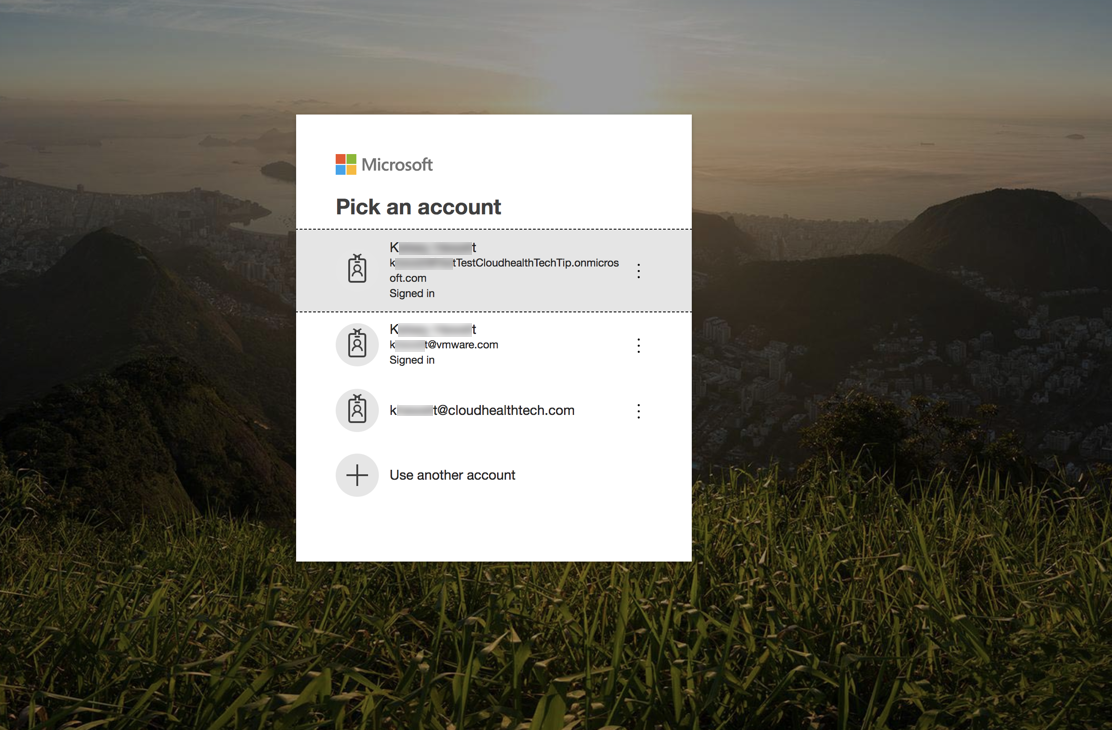Click the badge icon beside vmware.com account
The height and width of the screenshot is (730, 1112).
pos(357,345)
